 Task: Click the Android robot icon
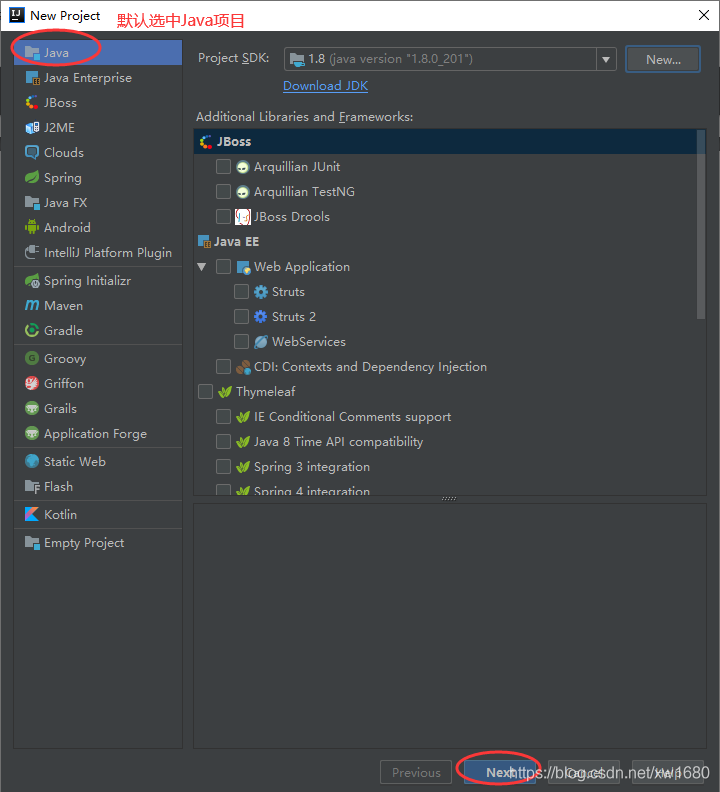click(32, 227)
